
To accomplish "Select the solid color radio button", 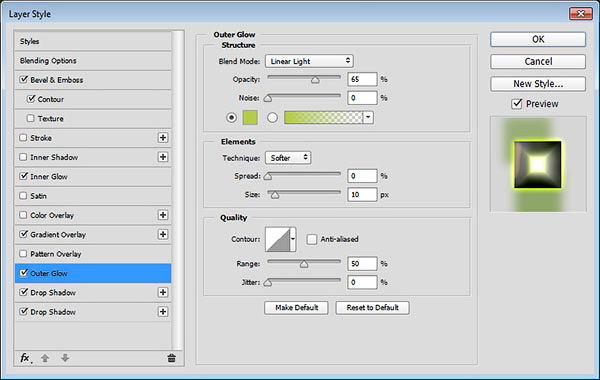I will point(232,117).
